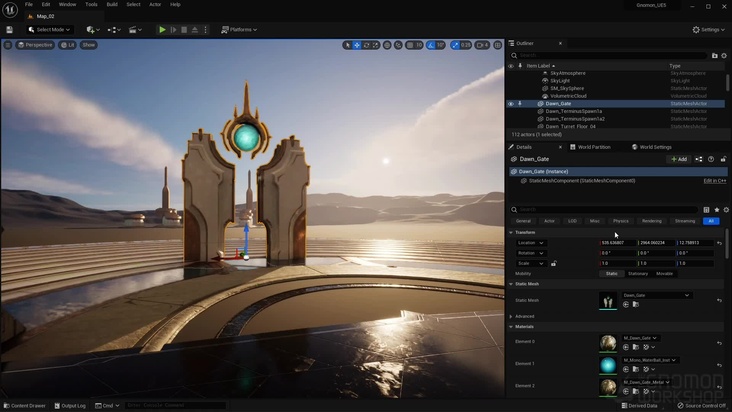This screenshot has width=732, height=412.
Task: Open Output Log in status bar
Action: [x=70, y=405]
